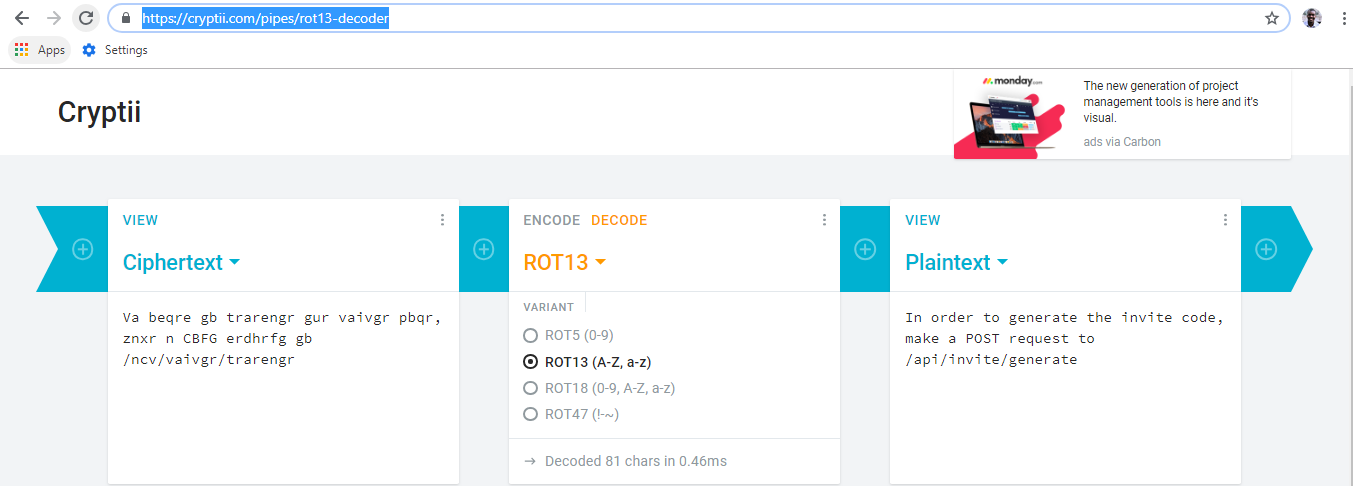Viewport: 1353px width, 486px height.
Task: Expand the Plaintext view type dropdown
Action: (956, 262)
